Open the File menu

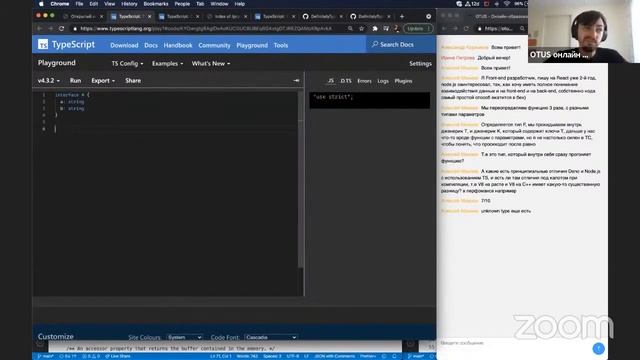click(x=79, y=4)
